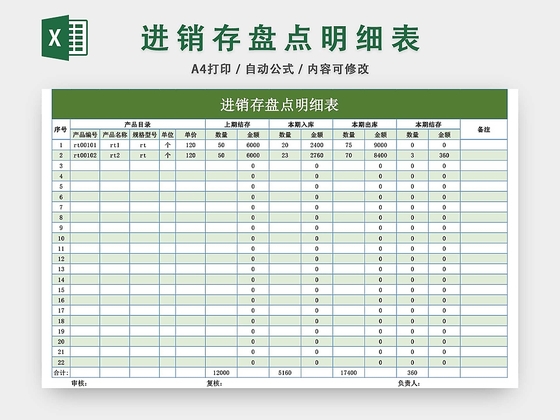Select the 单价 column header
Screen dimensions: 560x420
[x=190, y=135]
